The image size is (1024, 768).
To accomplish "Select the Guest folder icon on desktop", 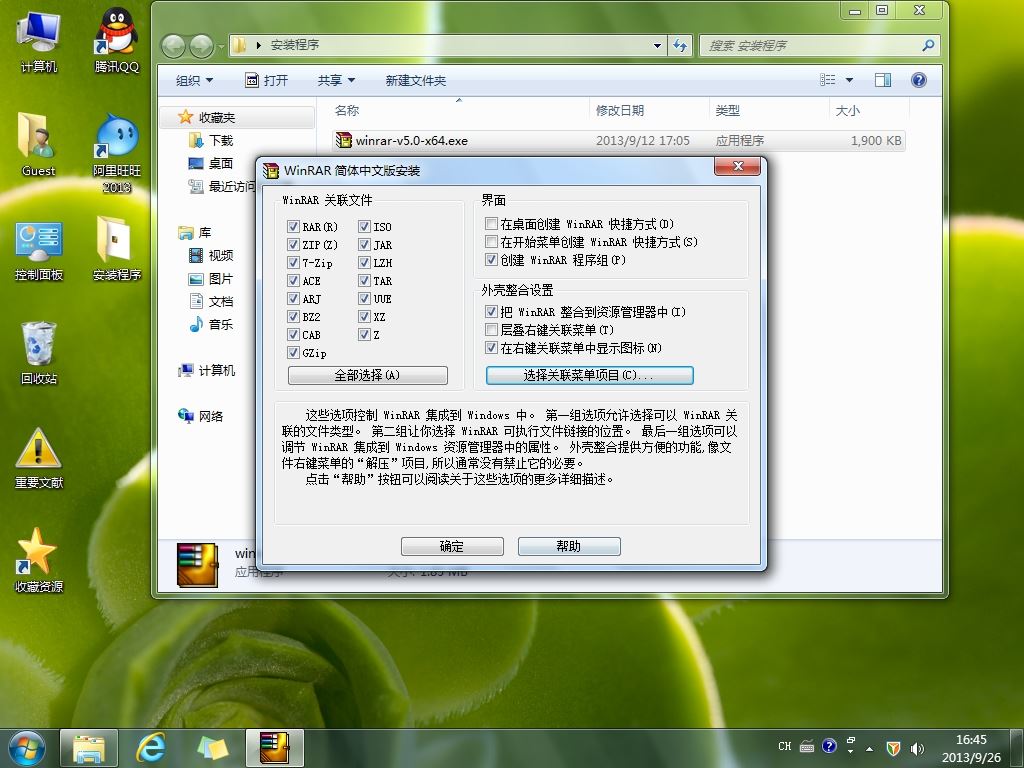I will [x=38, y=144].
